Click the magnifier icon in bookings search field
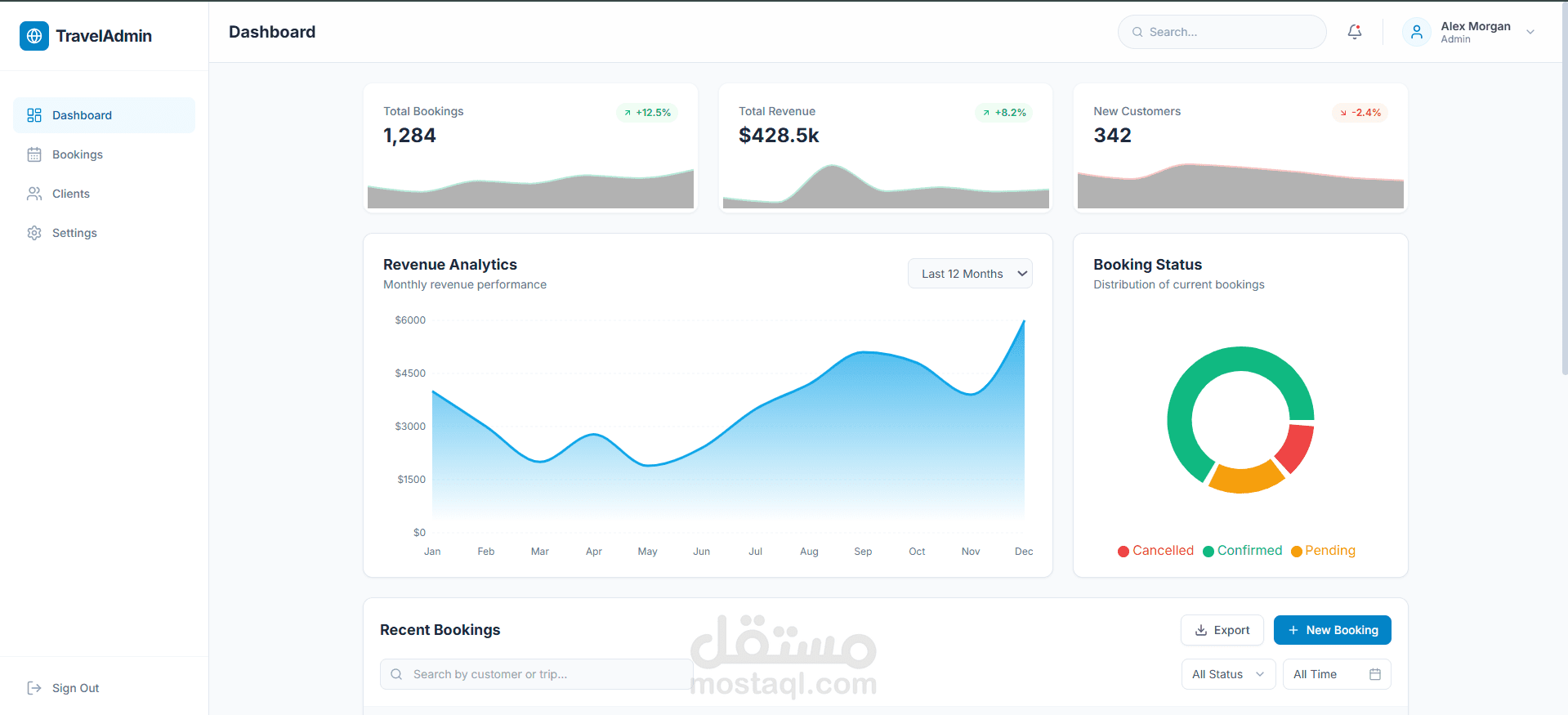 click(396, 674)
